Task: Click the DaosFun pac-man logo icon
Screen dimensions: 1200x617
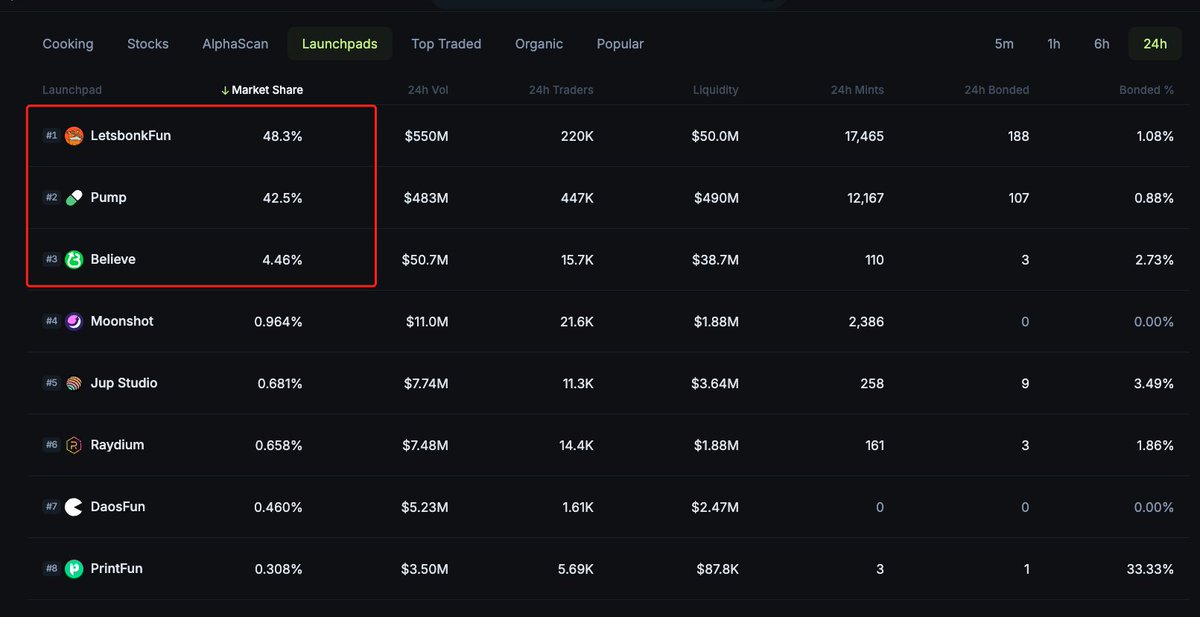Action: [74, 507]
